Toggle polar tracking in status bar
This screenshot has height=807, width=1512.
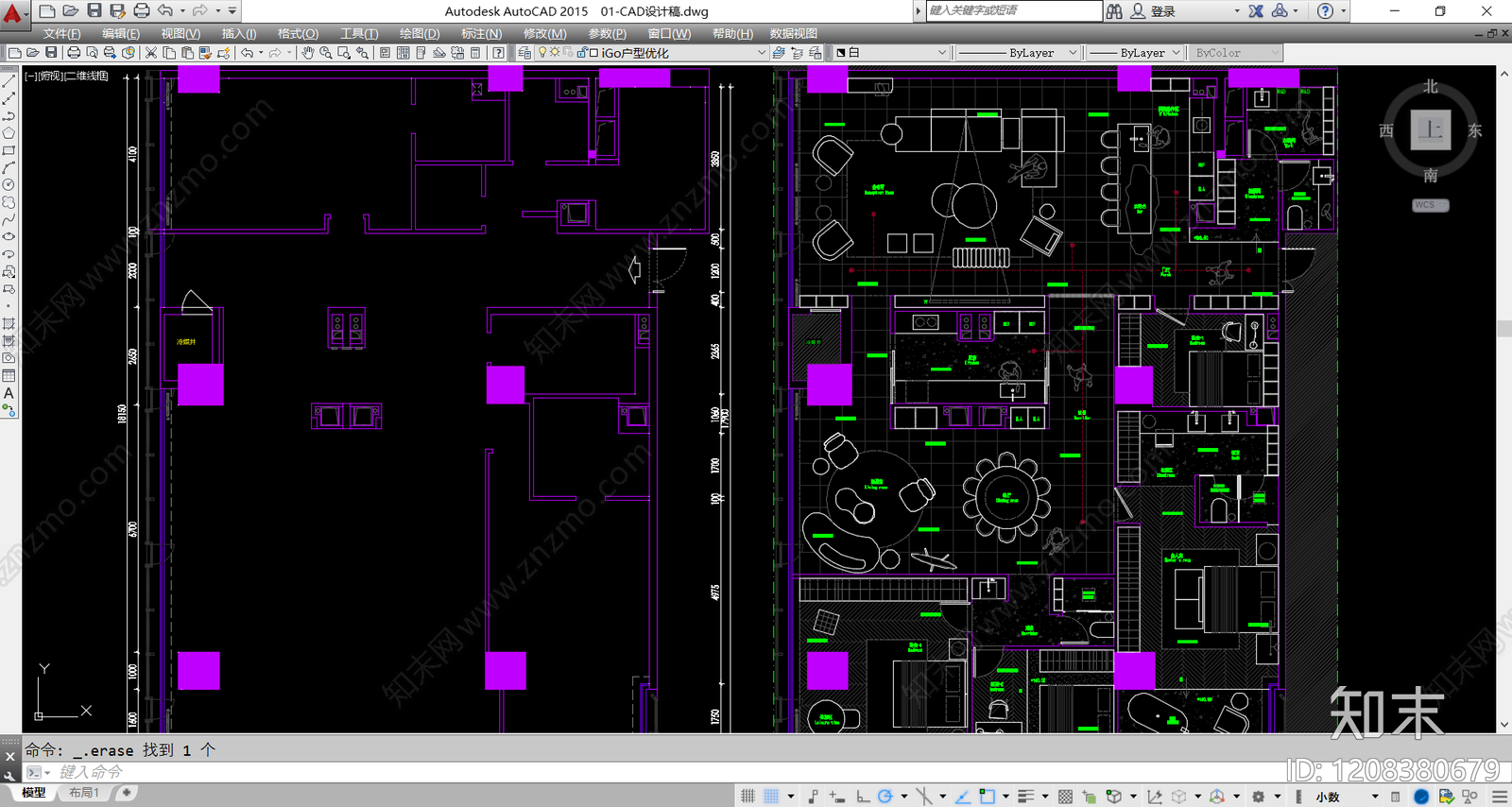(885, 797)
